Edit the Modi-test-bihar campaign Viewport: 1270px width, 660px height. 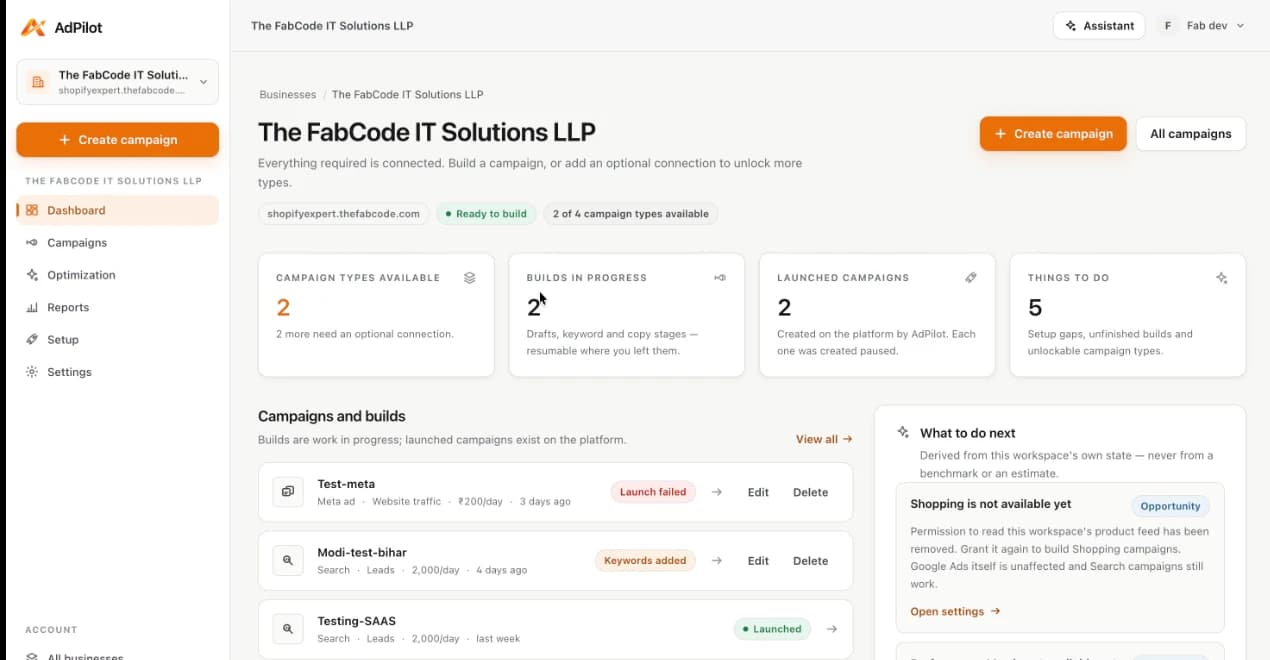(x=758, y=561)
